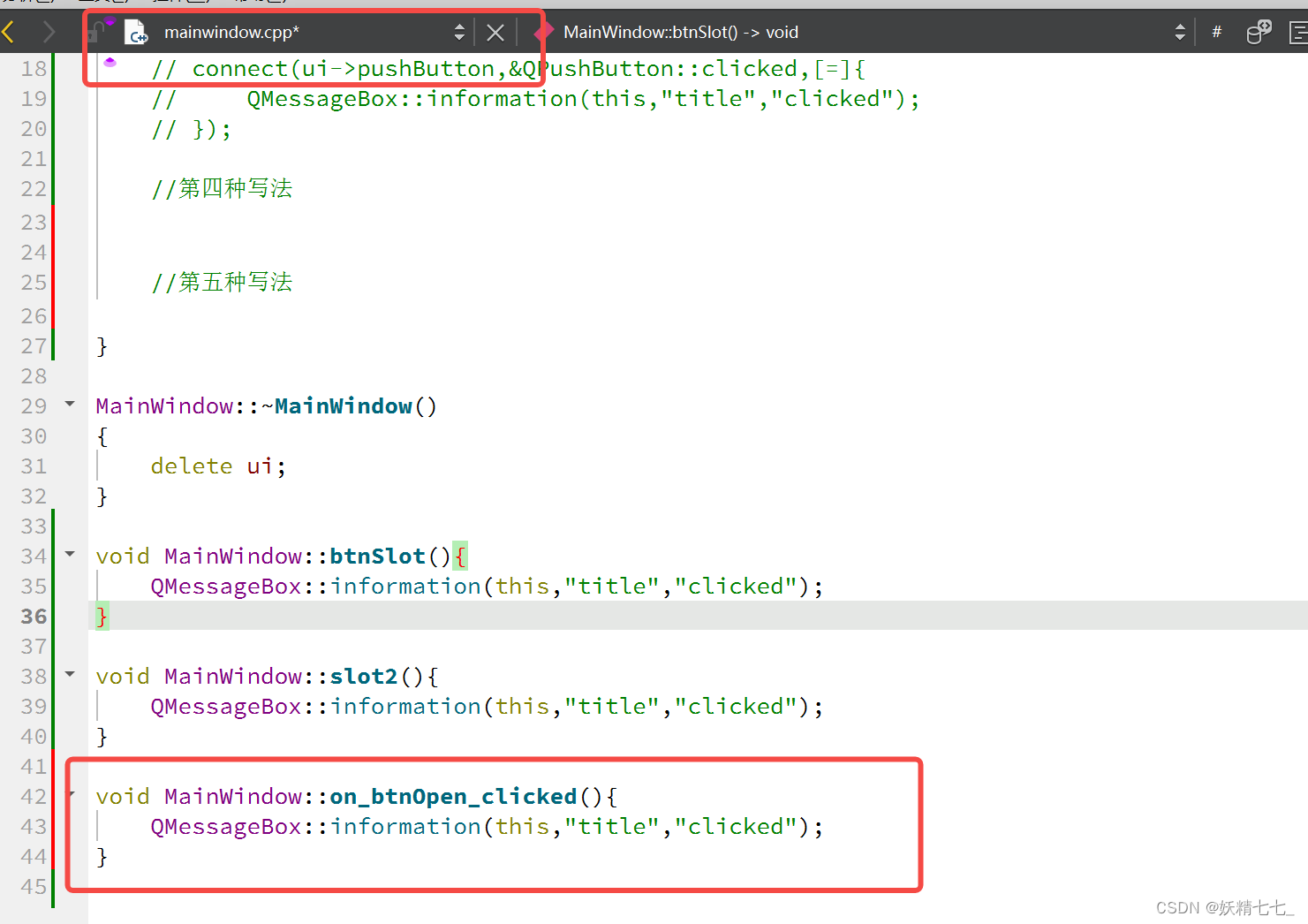The width and height of the screenshot is (1308, 924).
Task: Open the MainWindow::btnSlot() symbol dropdown
Action: (1180, 33)
